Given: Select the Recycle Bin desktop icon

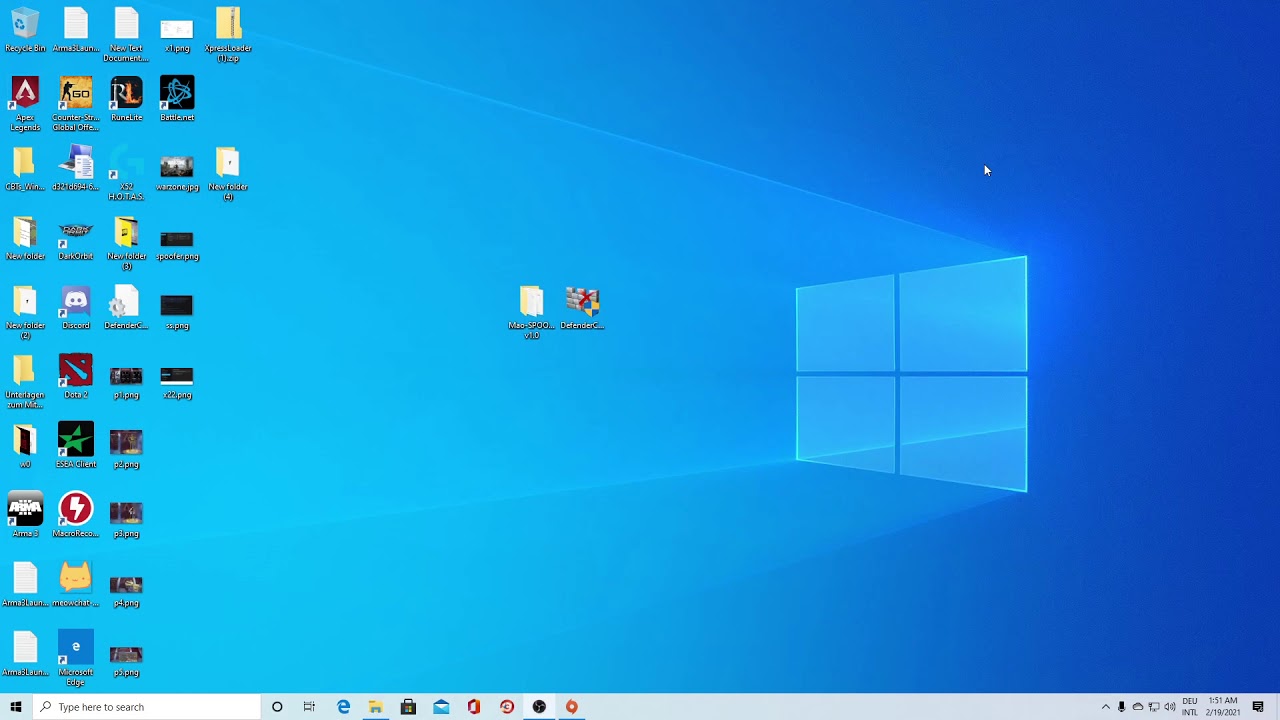Looking at the screenshot, I should coord(25,30).
